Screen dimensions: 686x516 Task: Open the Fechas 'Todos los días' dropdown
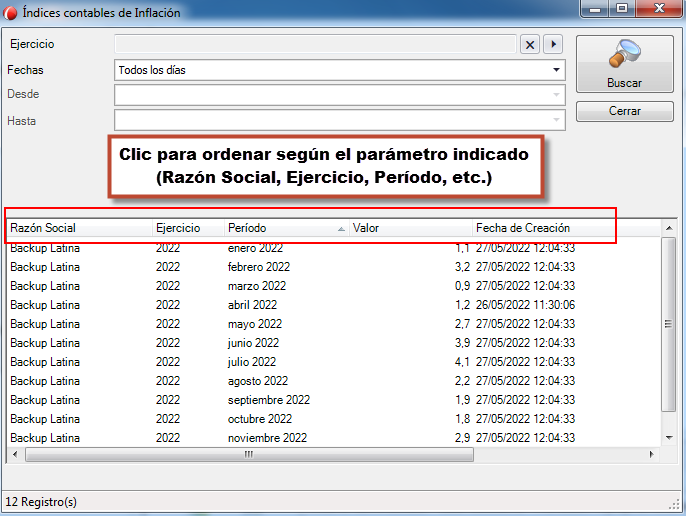click(340, 70)
